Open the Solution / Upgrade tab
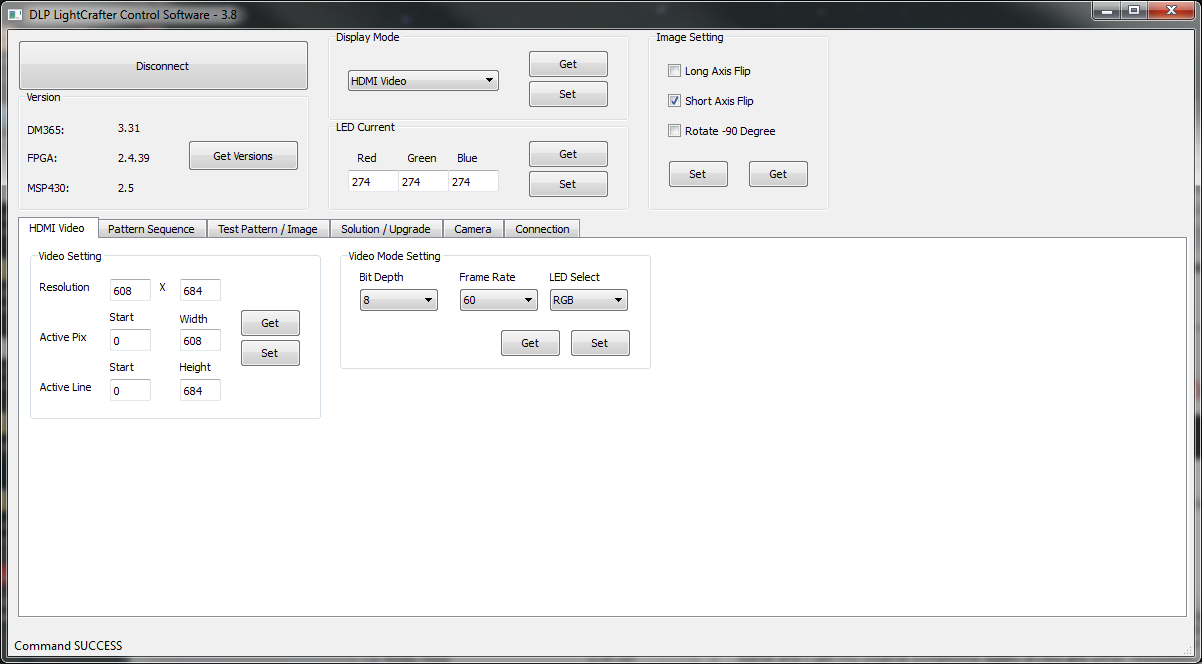This screenshot has height=664, width=1202. (x=386, y=229)
